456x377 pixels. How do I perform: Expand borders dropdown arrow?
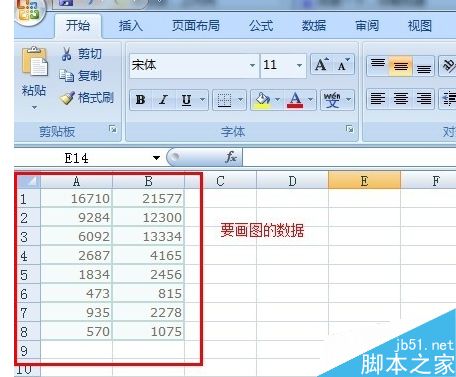click(x=240, y=100)
